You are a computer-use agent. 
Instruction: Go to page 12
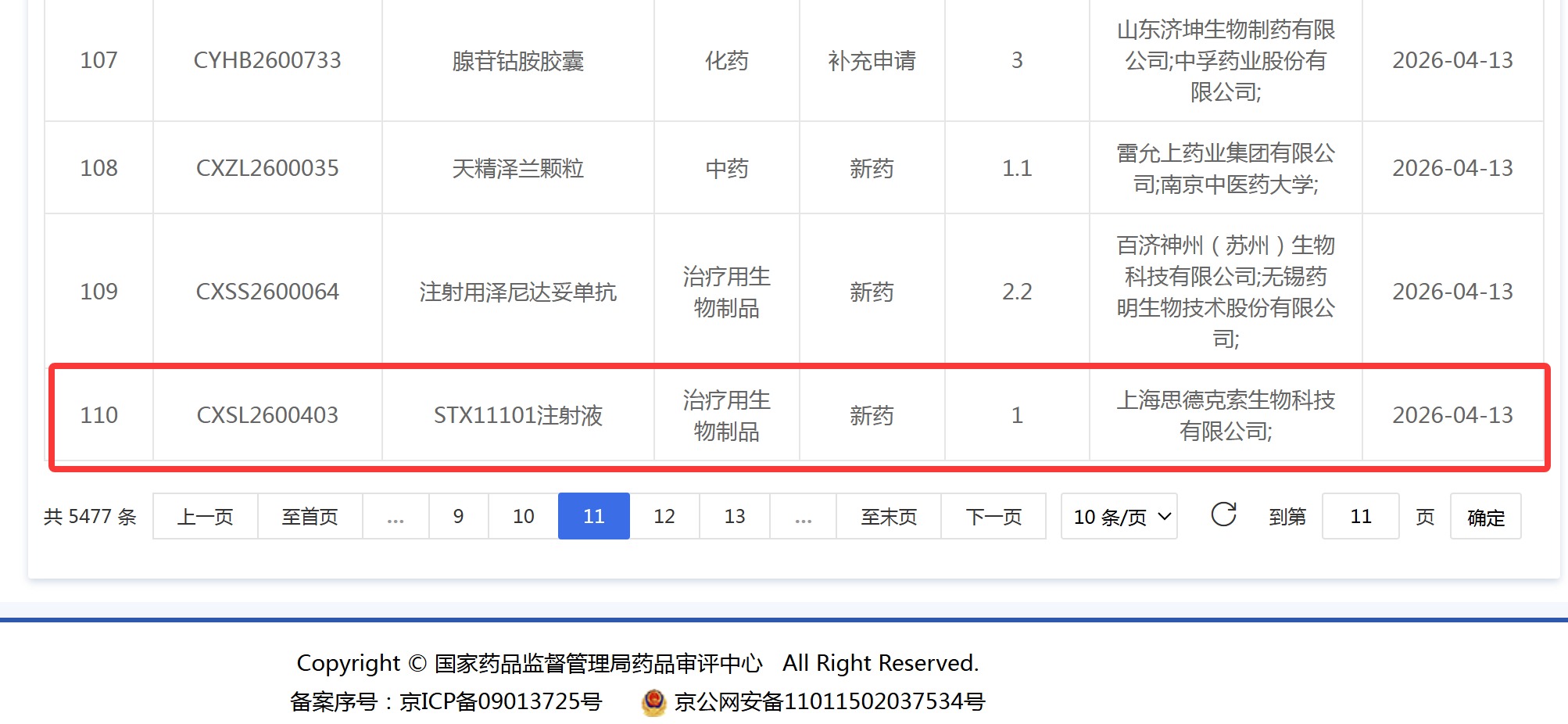(x=664, y=516)
